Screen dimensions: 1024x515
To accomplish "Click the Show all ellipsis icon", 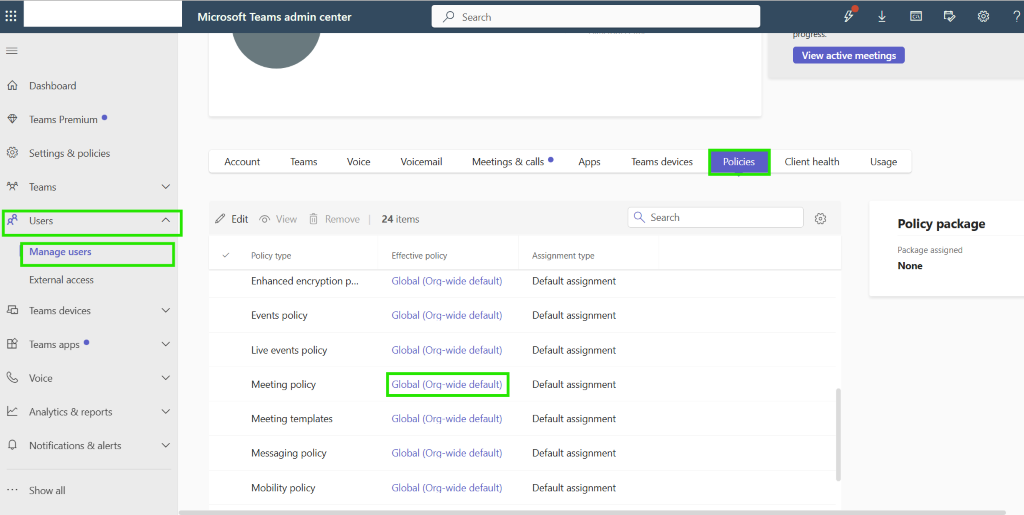I will pyautogui.click(x=12, y=490).
